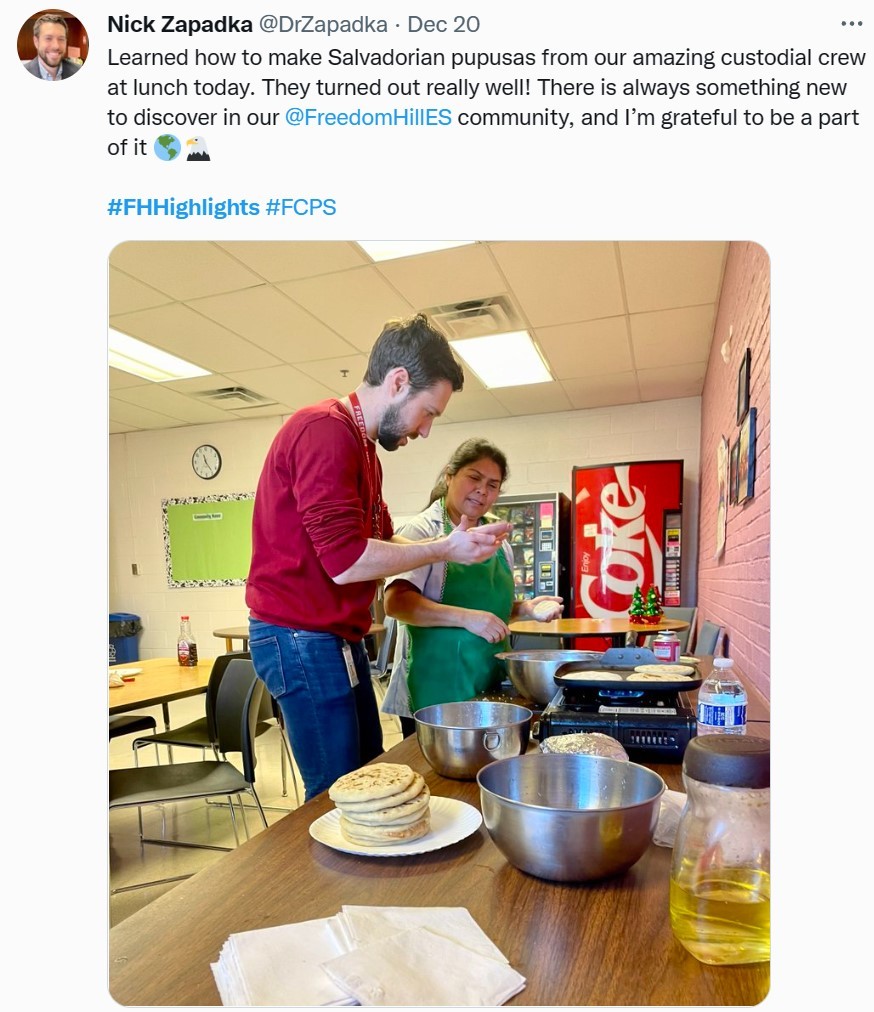Click the oil jar in the photo
Image resolution: width=874 pixels, height=1012 pixels.
click(x=720, y=849)
